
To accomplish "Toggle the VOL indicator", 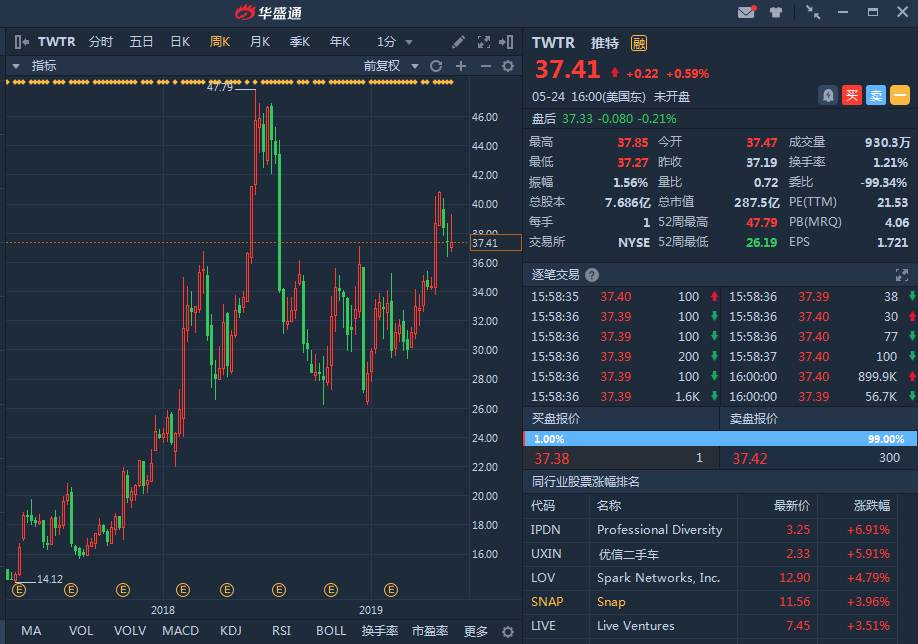I will [x=81, y=631].
